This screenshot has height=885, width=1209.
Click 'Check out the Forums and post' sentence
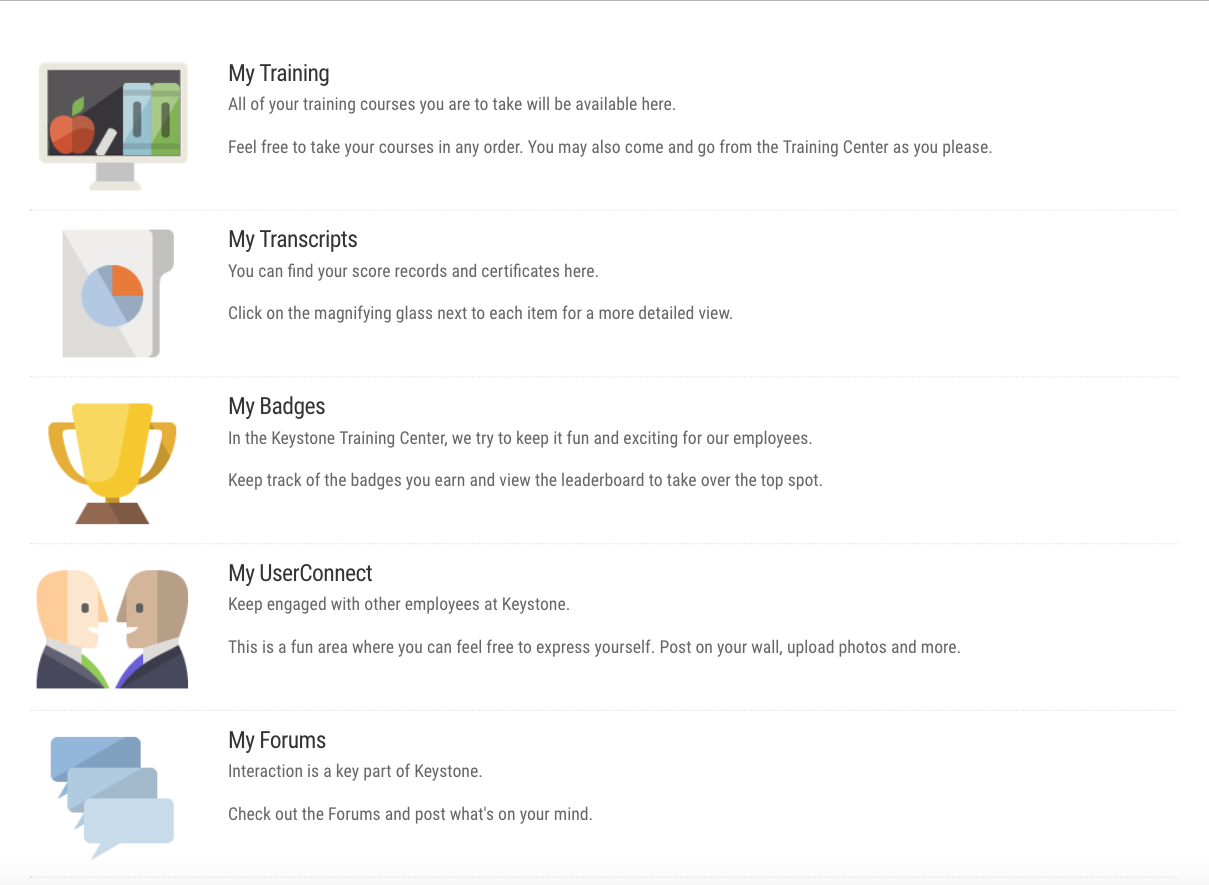(x=410, y=814)
